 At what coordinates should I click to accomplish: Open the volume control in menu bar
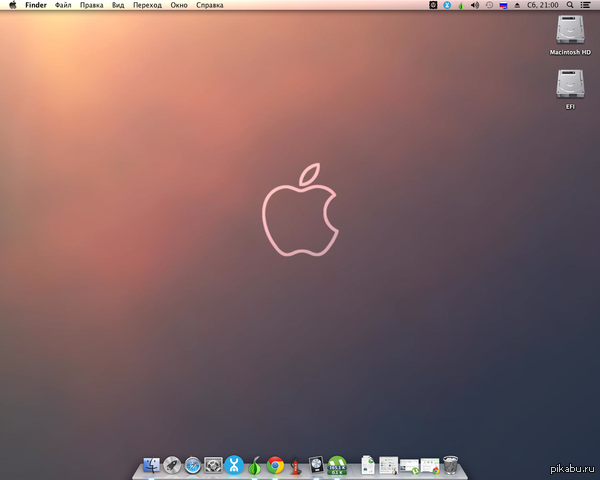(475, 5)
